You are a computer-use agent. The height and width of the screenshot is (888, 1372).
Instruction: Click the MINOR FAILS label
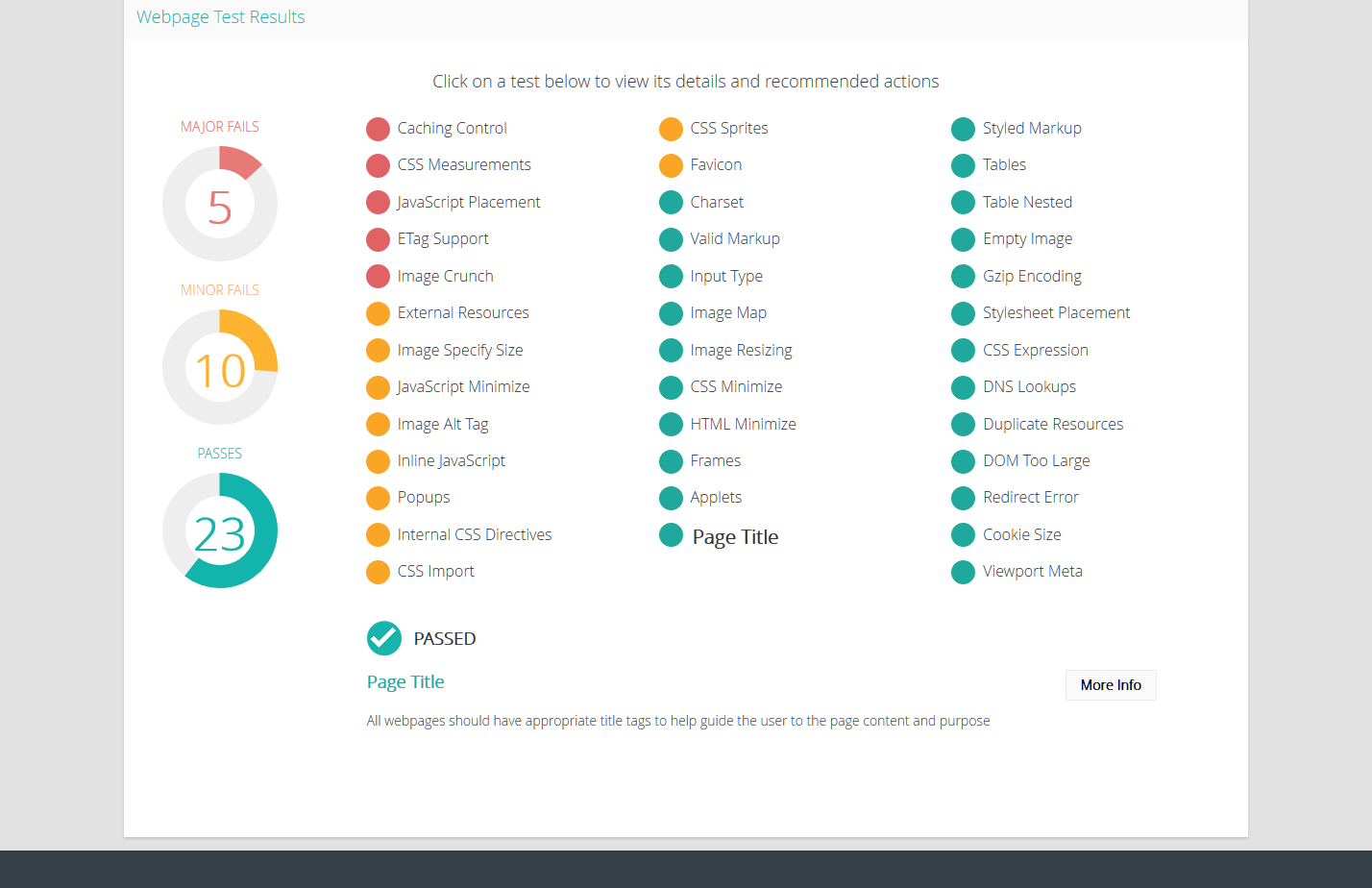click(x=220, y=290)
